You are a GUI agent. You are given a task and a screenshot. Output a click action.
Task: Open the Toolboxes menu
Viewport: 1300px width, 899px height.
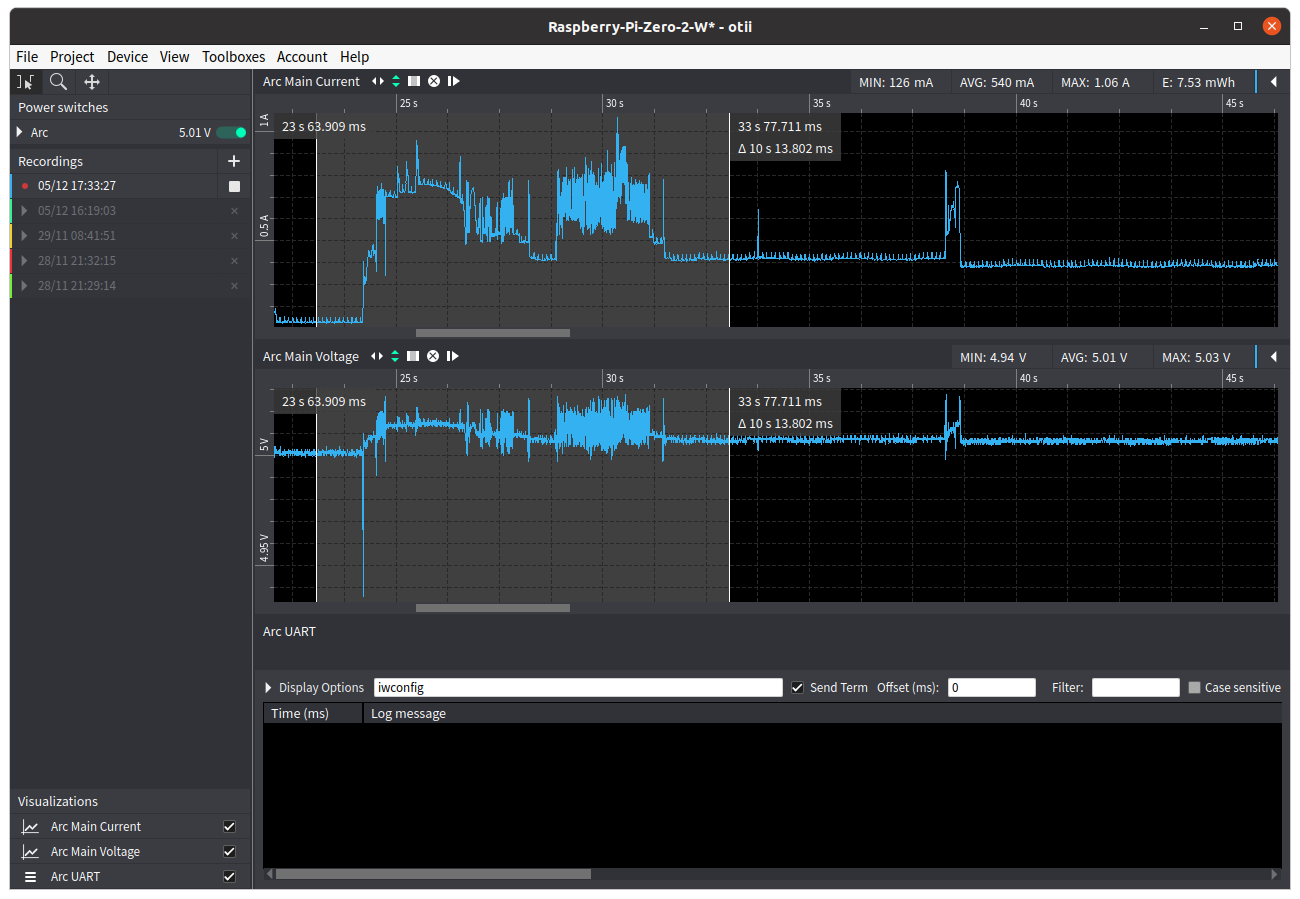click(233, 57)
